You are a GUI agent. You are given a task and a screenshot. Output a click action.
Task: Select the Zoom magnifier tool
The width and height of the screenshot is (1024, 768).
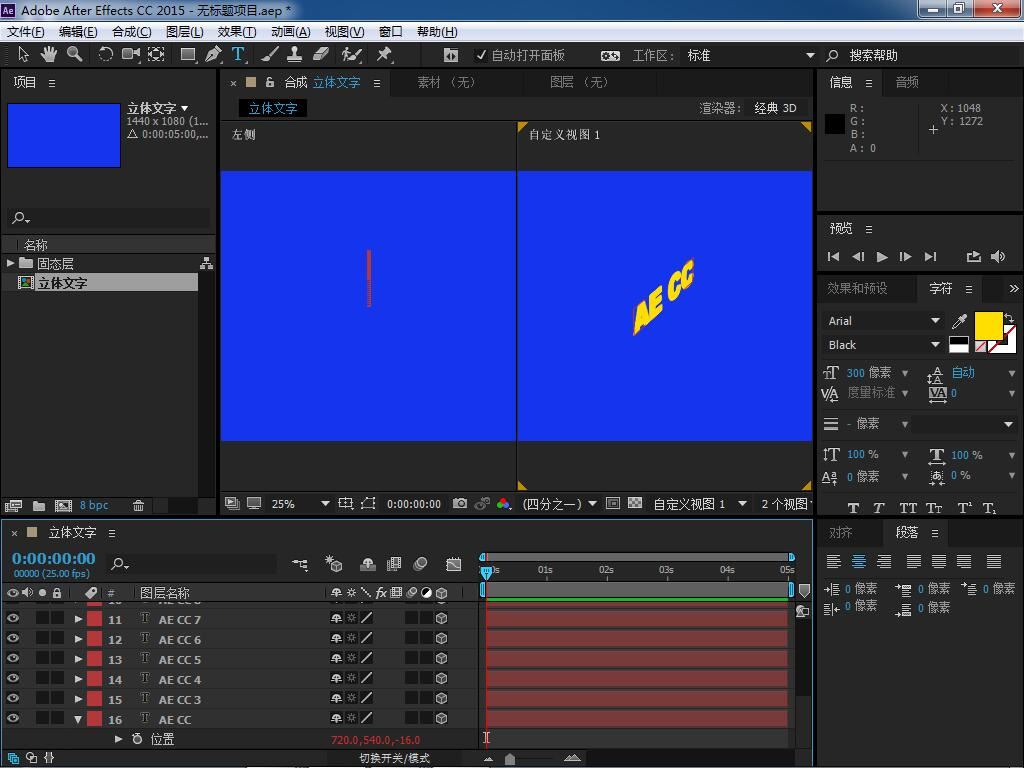(74, 55)
